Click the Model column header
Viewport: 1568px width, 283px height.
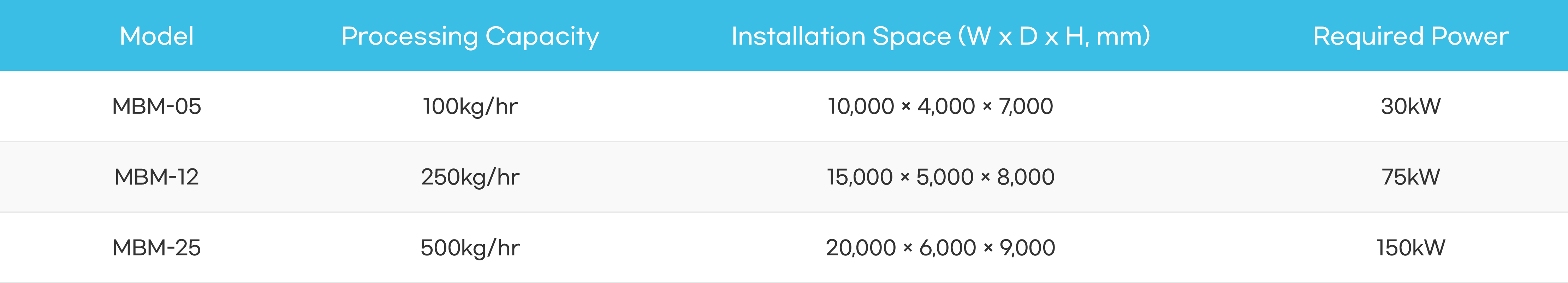click(156, 36)
